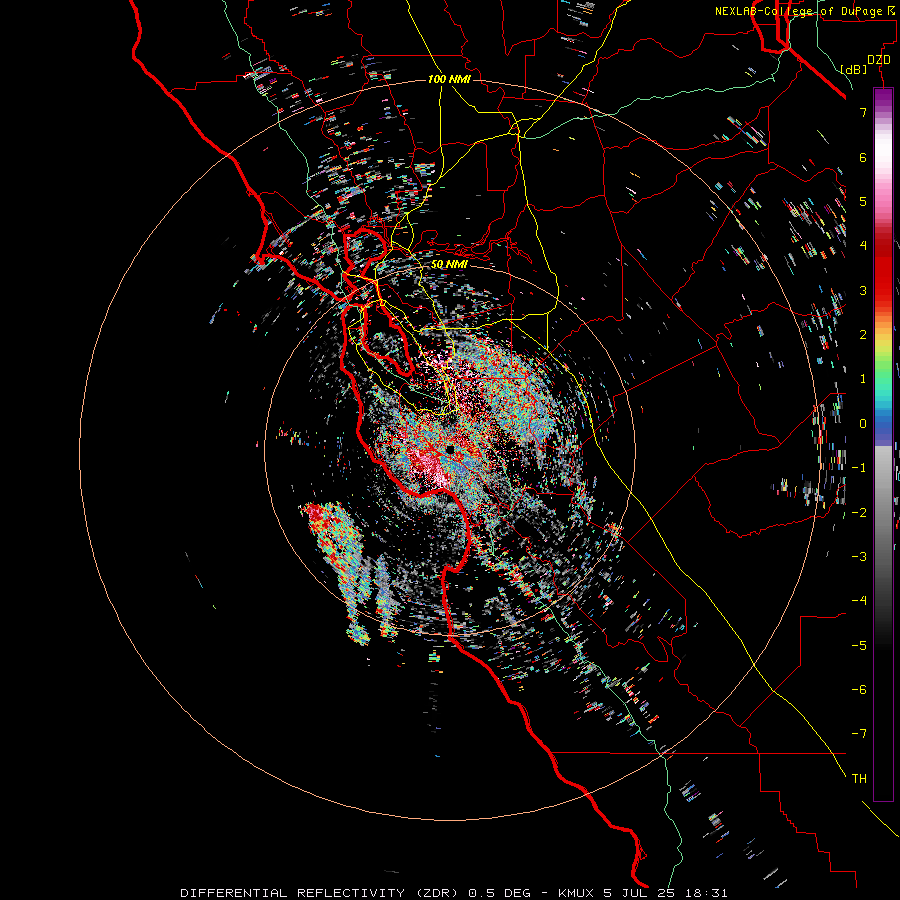Click the ZDR color bar legend

[x=883, y=444]
